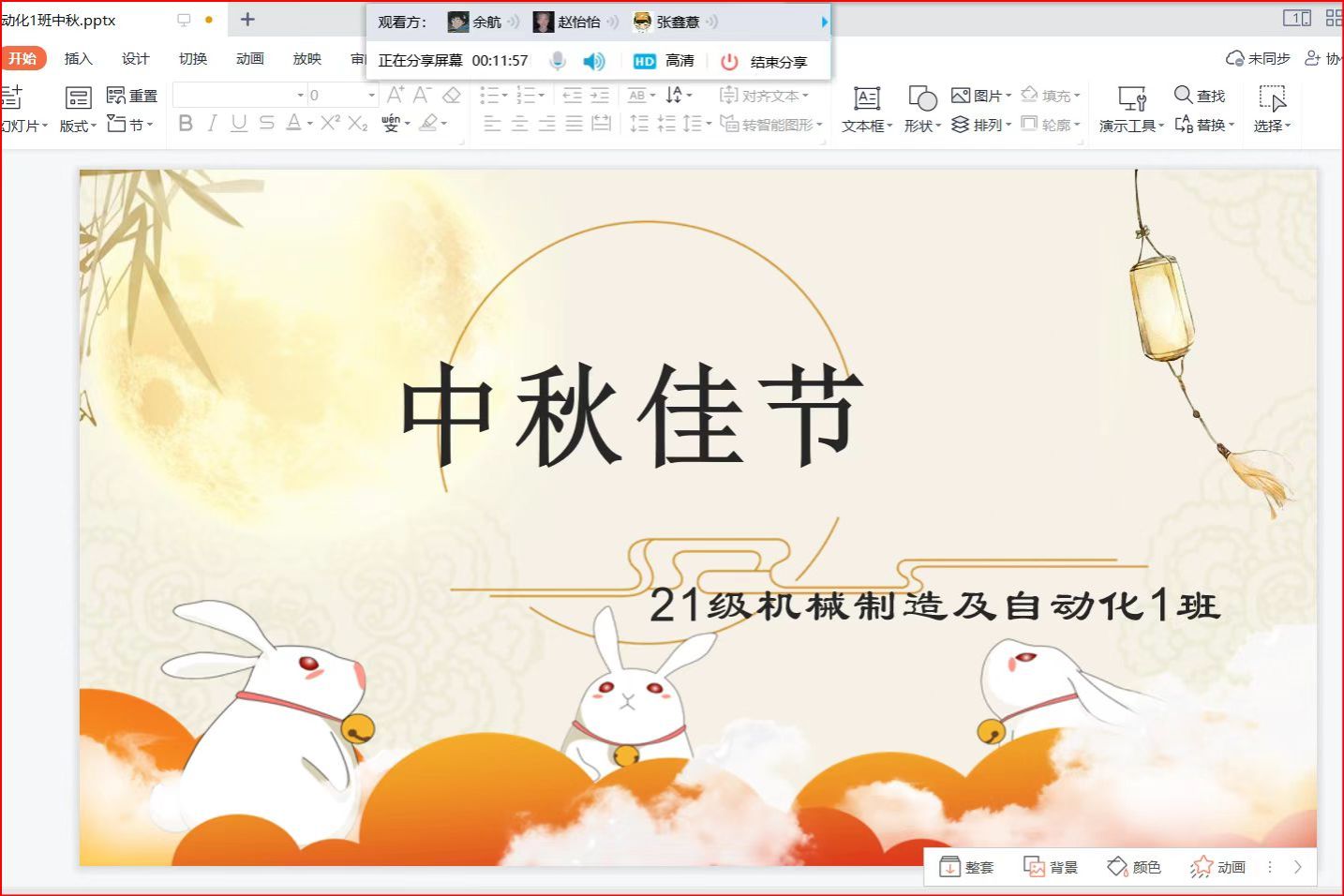Click the reading layout icon in title bar
1344x896 pixels.
1297,18
